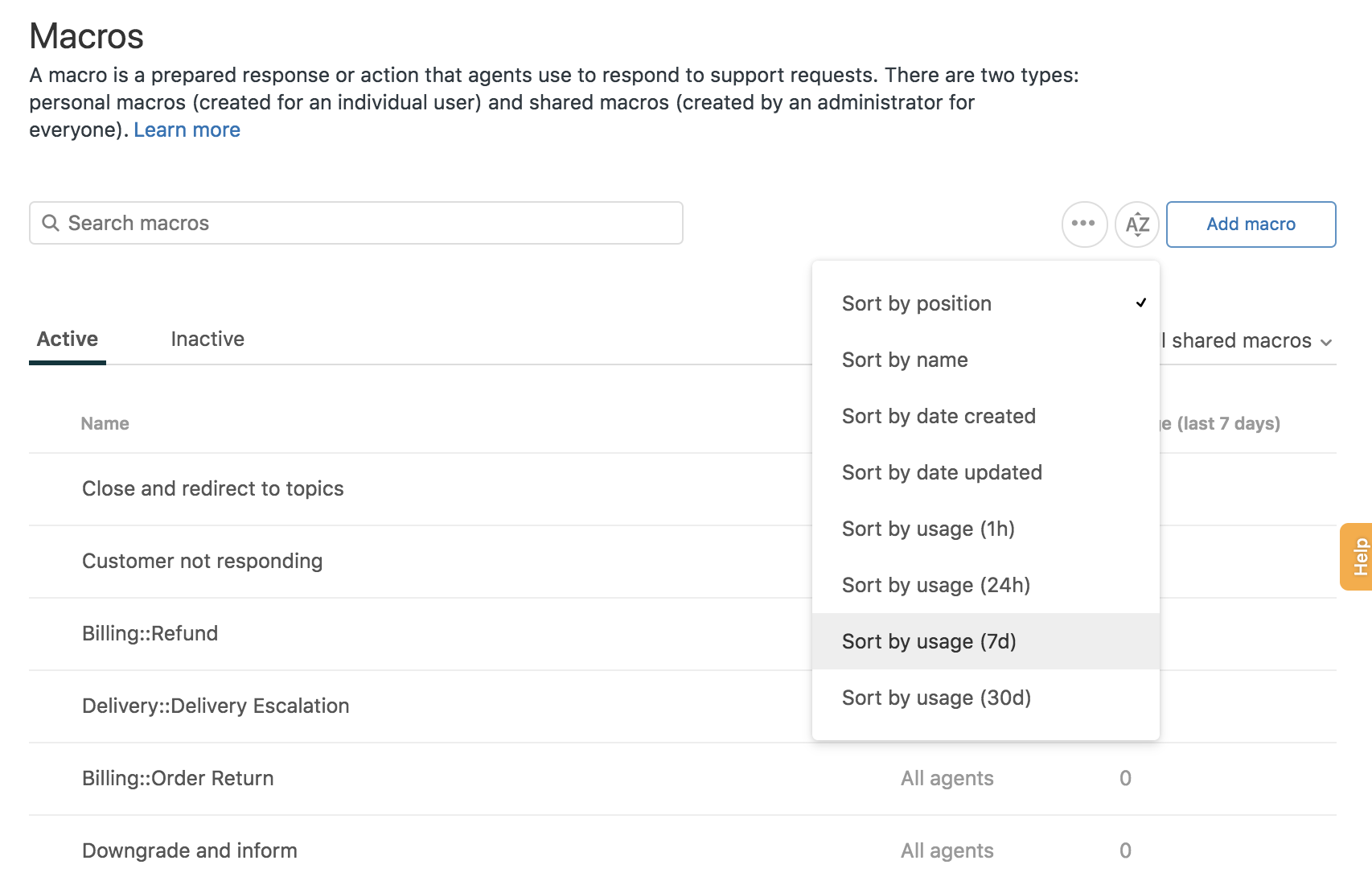Screen dimensions: 1372x877
Task: Choose Sort by usage (30d)
Action: [936, 698]
